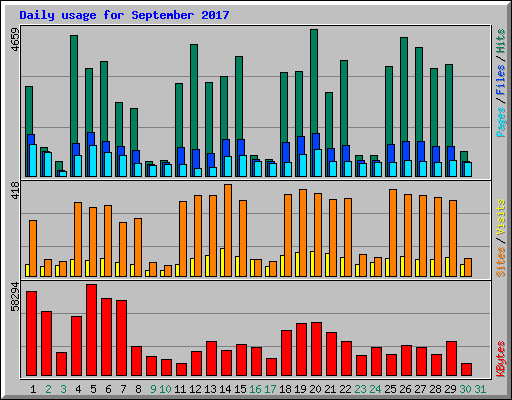Click day label '20' on axis
The height and width of the screenshot is (400, 512).
315,389
